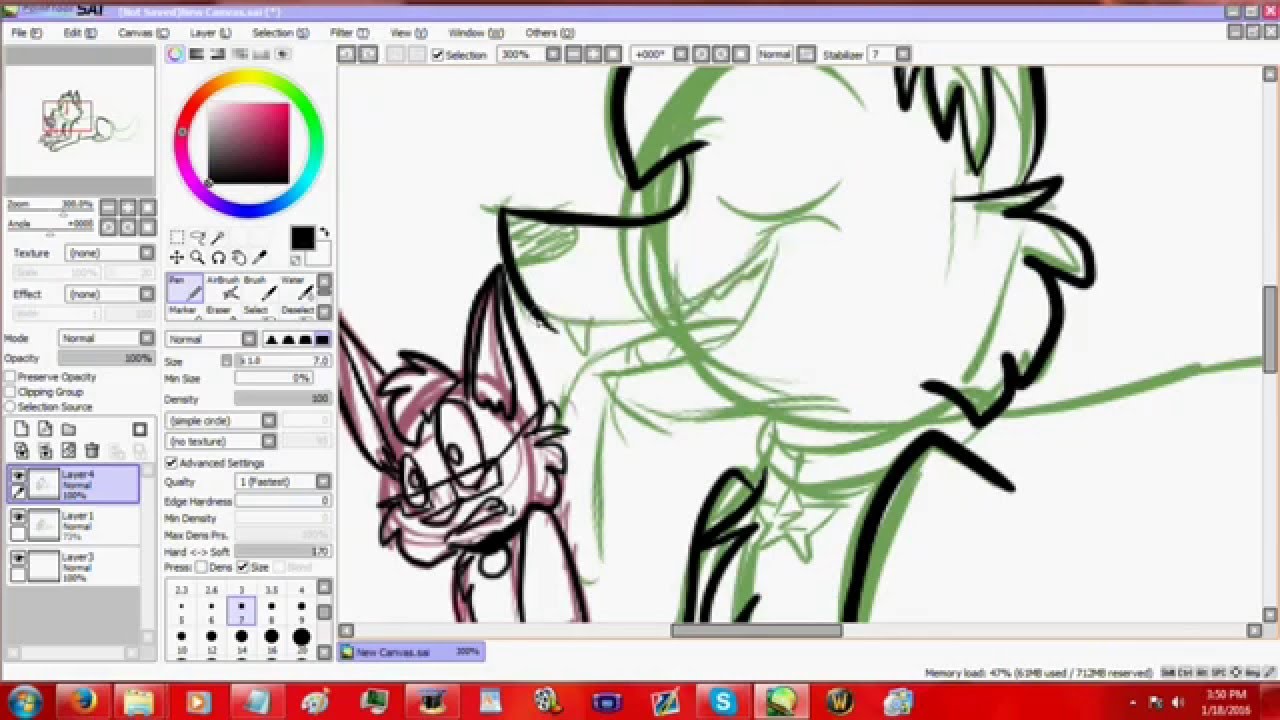Select brush size 7 preset
The height and width of the screenshot is (720, 1280).
click(x=241, y=611)
